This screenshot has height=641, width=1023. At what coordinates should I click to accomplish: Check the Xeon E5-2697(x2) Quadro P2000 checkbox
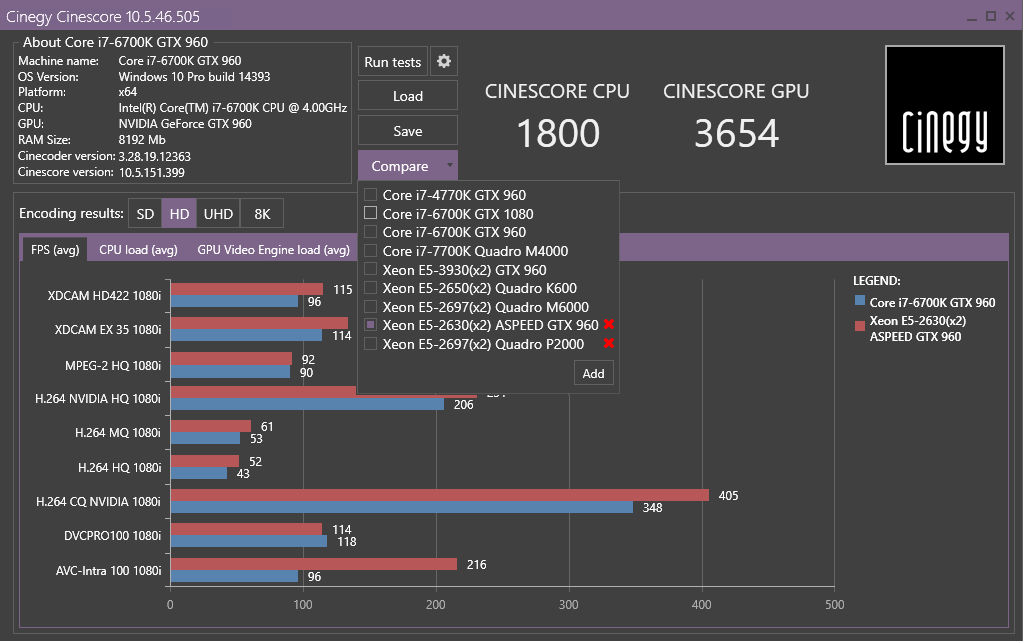371,343
